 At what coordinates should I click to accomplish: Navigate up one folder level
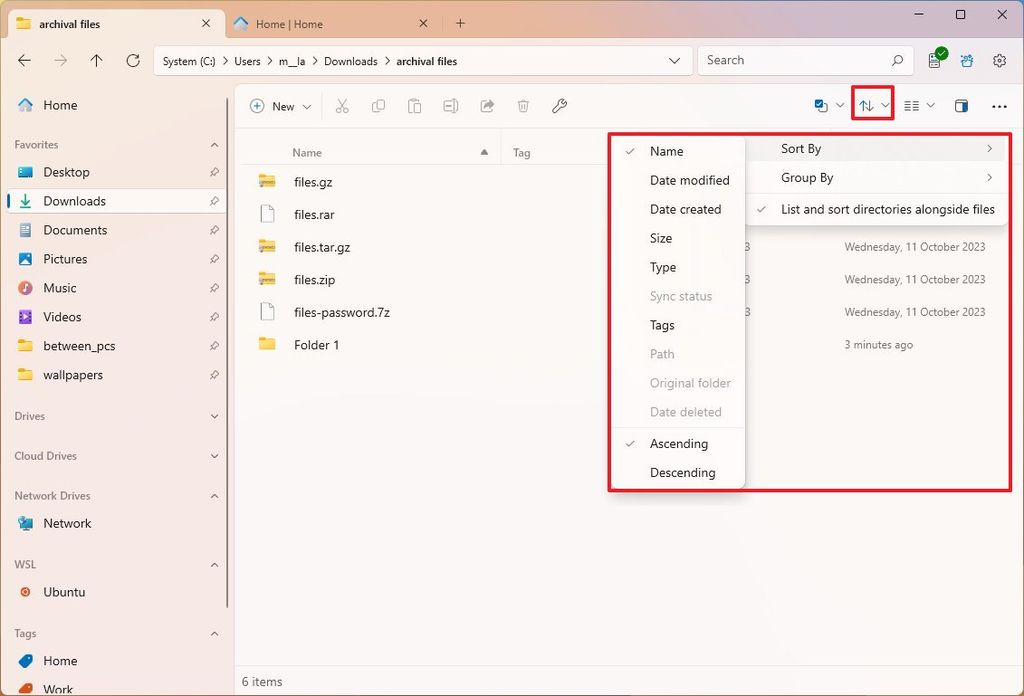96,60
